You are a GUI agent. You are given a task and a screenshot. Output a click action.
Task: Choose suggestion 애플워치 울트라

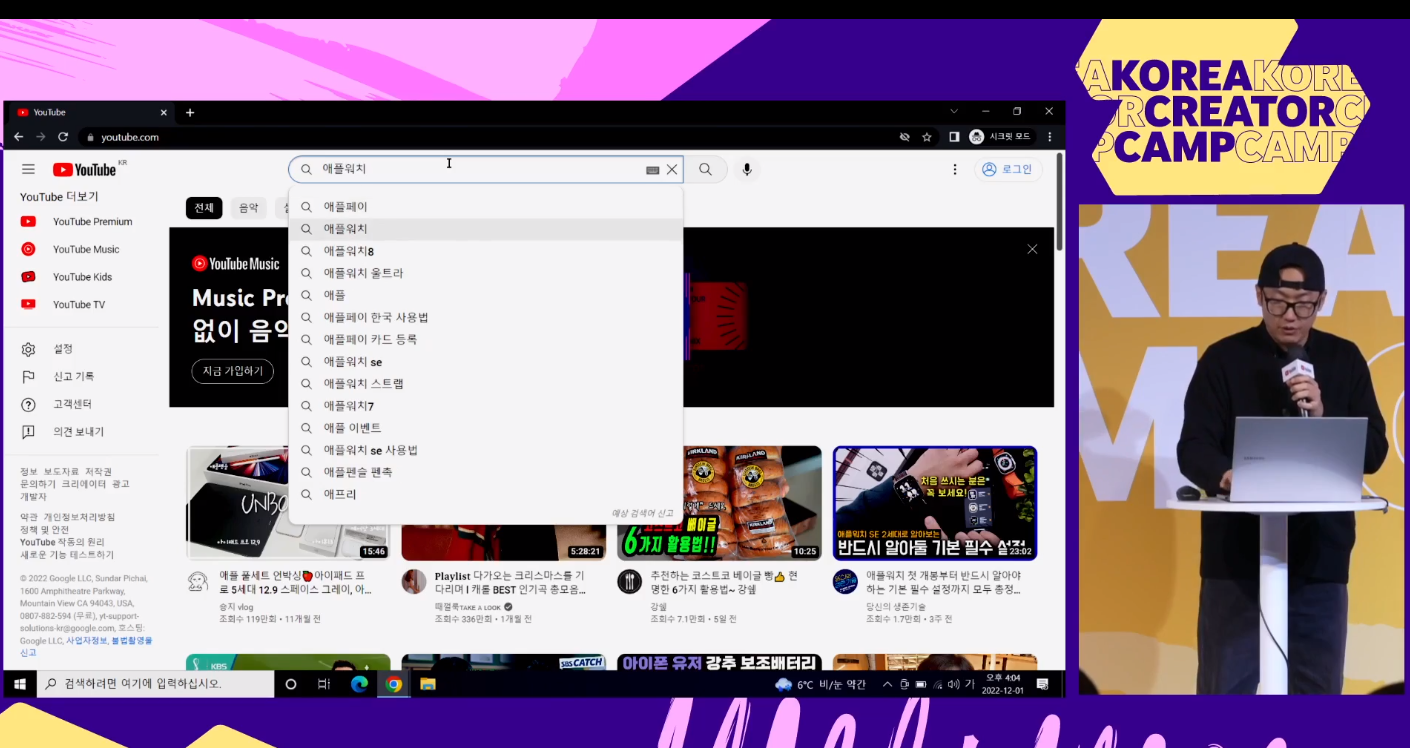486,273
